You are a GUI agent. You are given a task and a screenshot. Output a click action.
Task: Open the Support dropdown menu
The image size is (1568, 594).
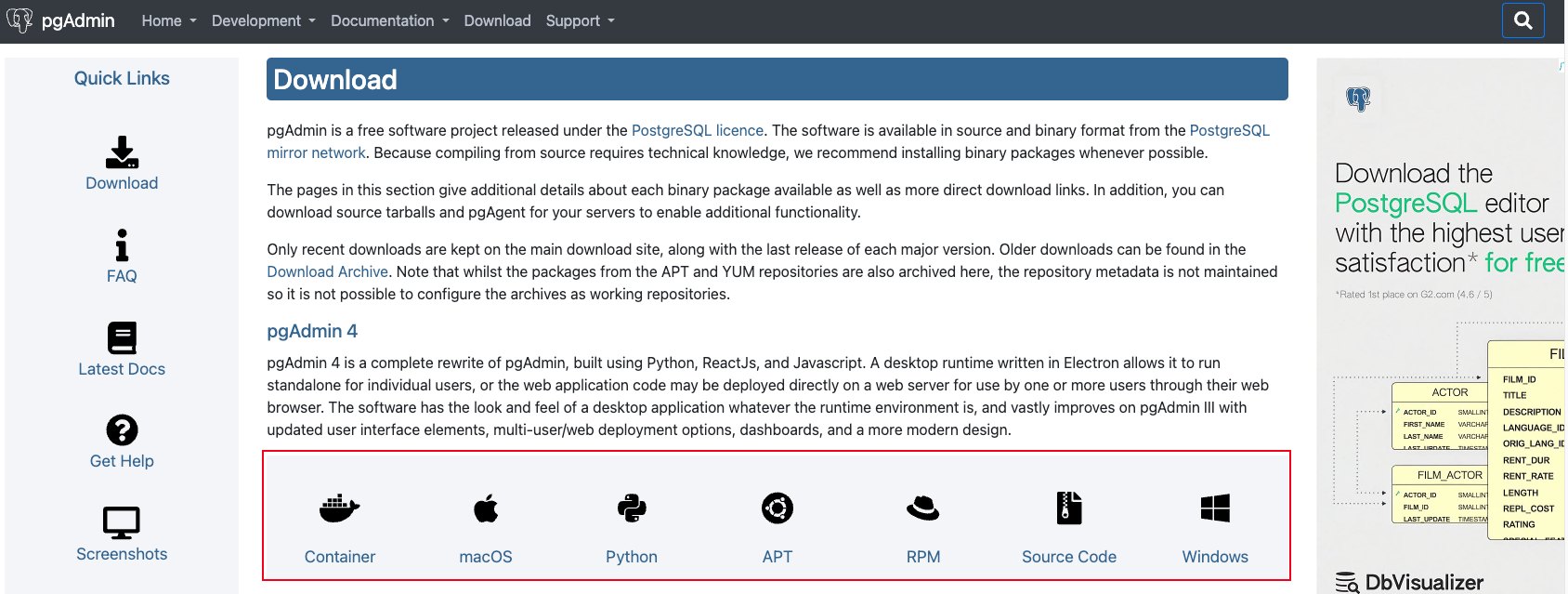click(x=580, y=20)
